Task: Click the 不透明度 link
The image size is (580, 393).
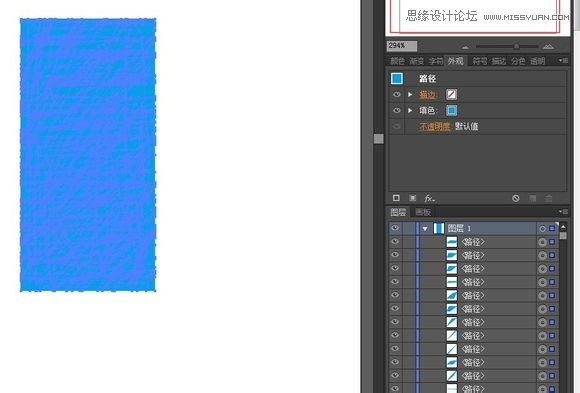Action: [435, 127]
